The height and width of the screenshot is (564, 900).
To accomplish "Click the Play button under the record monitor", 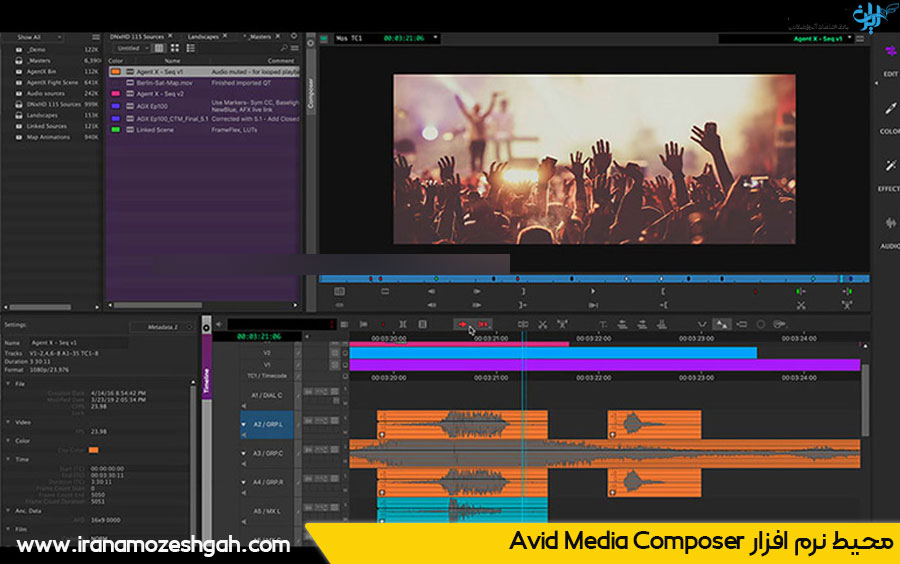I will click(593, 291).
